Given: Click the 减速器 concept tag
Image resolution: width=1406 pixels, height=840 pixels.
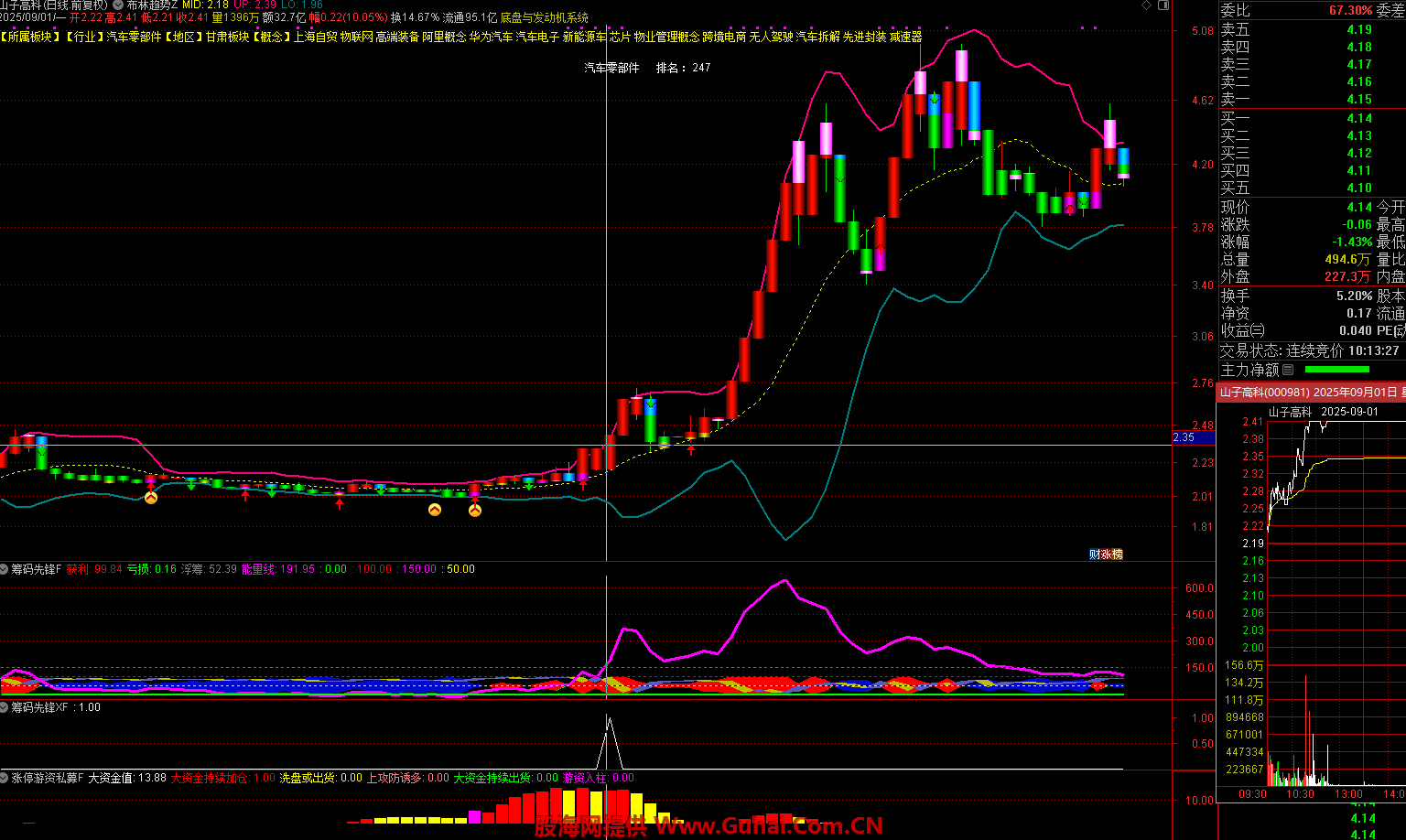Looking at the screenshot, I should [x=905, y=38].
